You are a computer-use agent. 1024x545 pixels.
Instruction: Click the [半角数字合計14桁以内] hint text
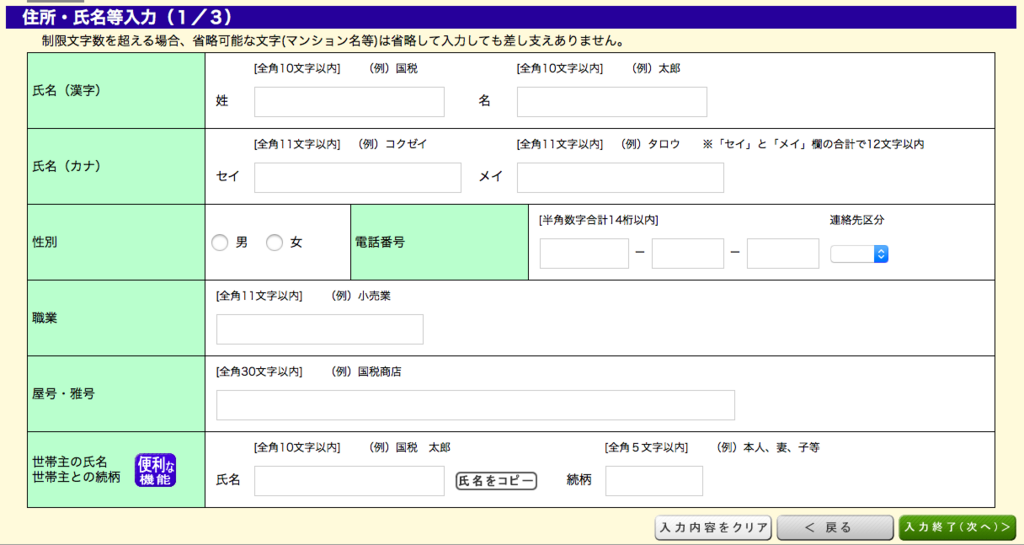point(598,220)
